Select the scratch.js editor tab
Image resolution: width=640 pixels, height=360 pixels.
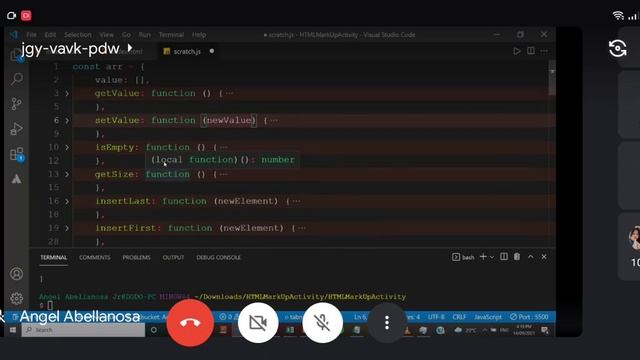(x=187, y=51)
